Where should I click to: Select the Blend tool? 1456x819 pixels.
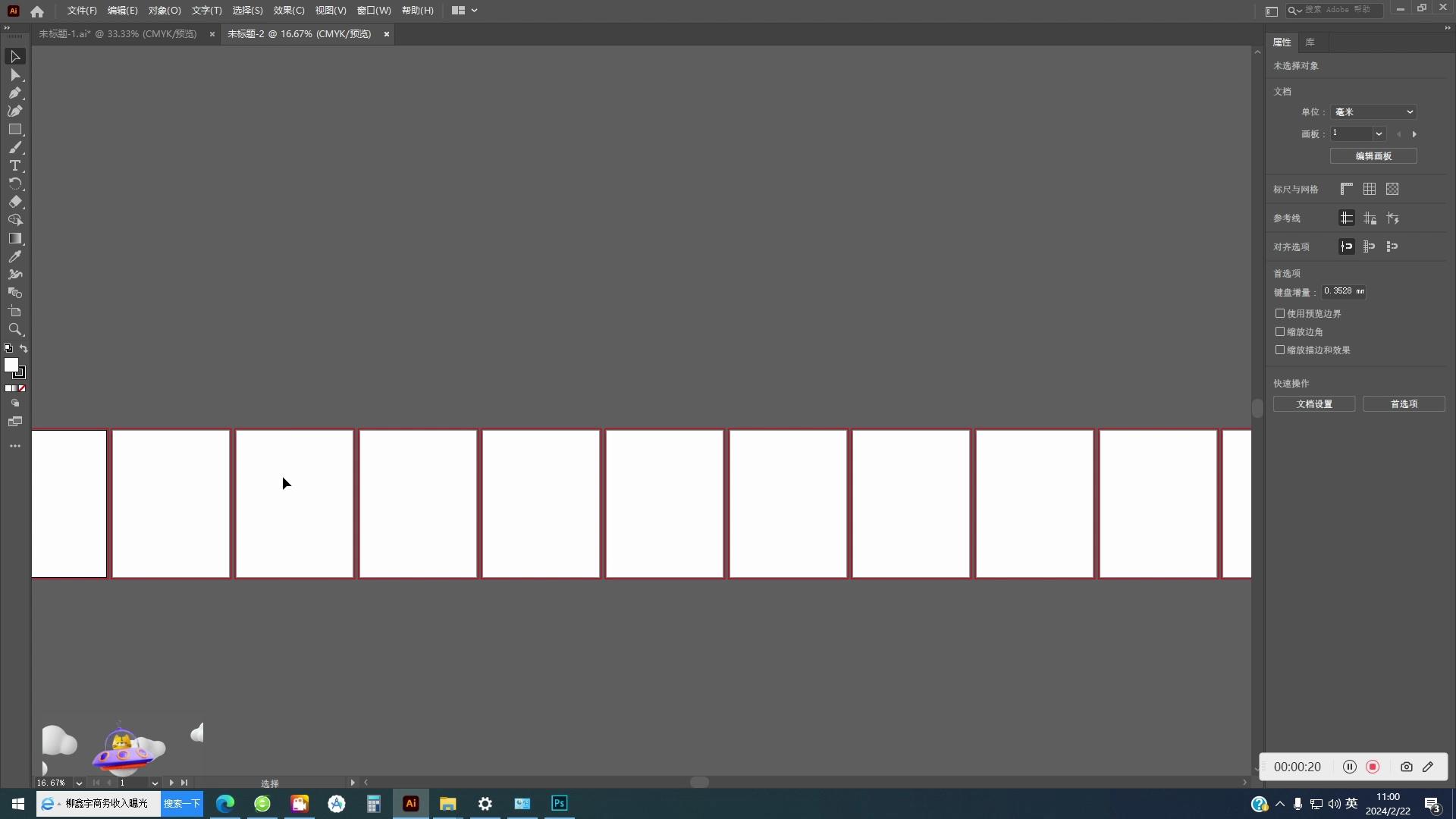tap(14, 293)
